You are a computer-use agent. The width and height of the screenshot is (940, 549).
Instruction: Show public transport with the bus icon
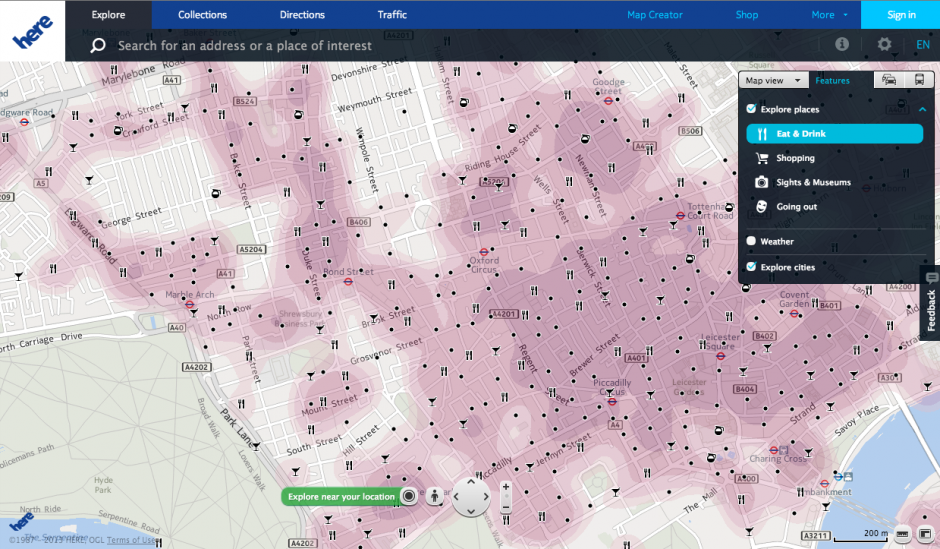[919, 80]
